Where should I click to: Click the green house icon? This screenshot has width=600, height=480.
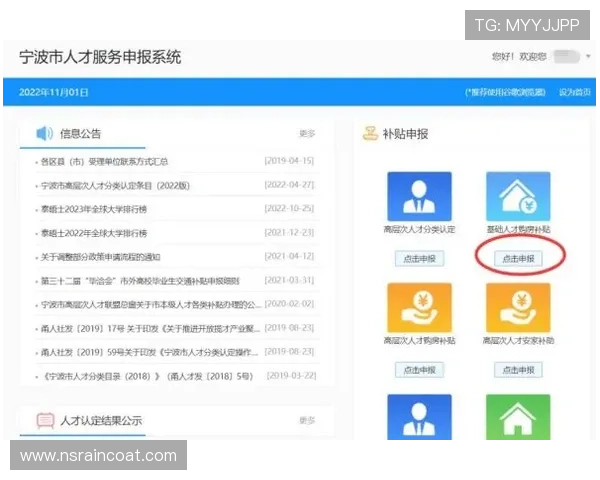click(x=518, y=417)
